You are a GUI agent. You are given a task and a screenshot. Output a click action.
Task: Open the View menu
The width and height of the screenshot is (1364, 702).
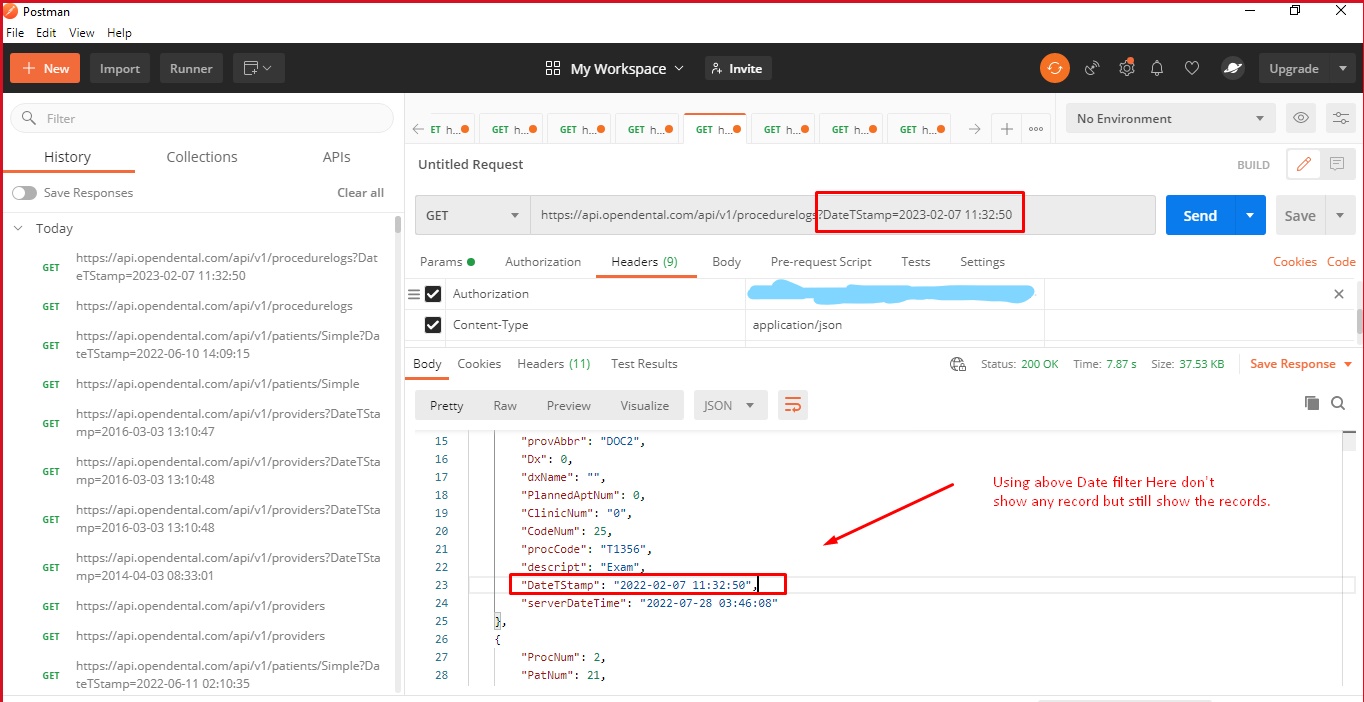(82, 33)
